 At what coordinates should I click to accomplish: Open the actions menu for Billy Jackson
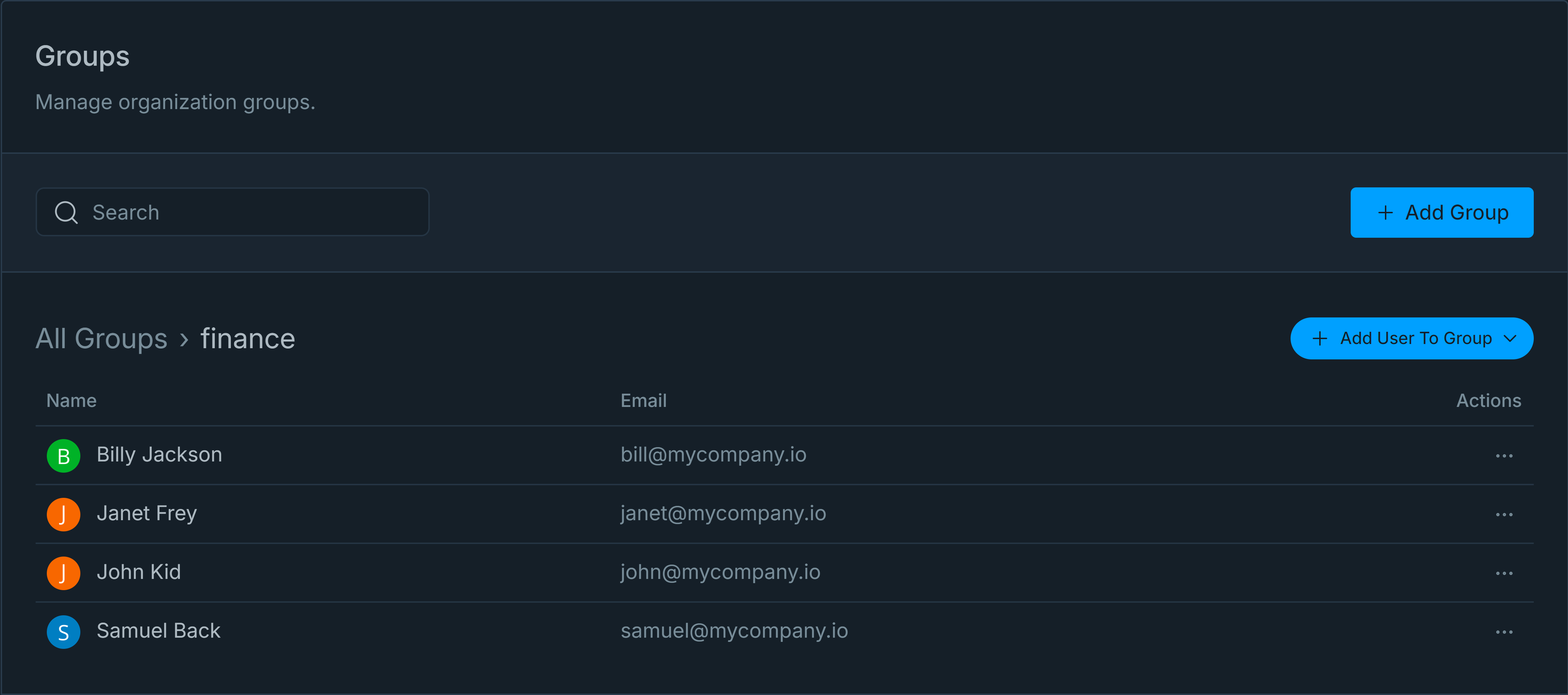click(x=1503, y=456)
